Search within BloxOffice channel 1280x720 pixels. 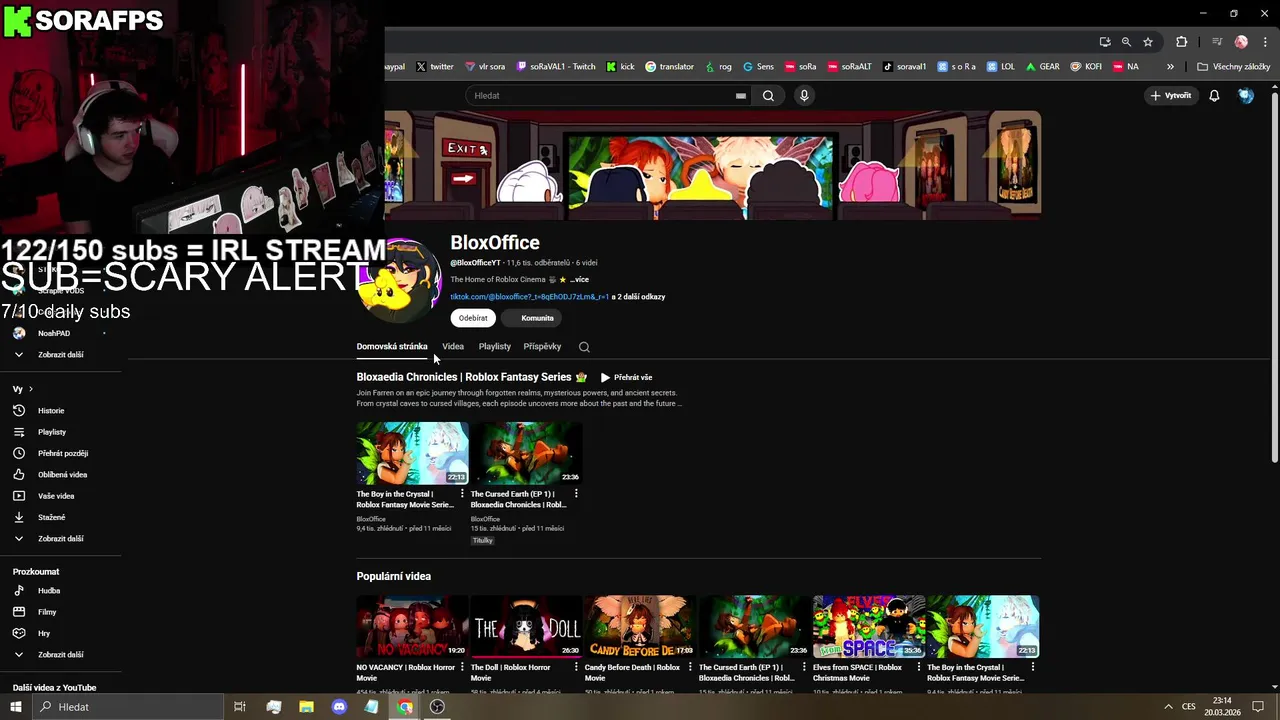tap(584, 347)
